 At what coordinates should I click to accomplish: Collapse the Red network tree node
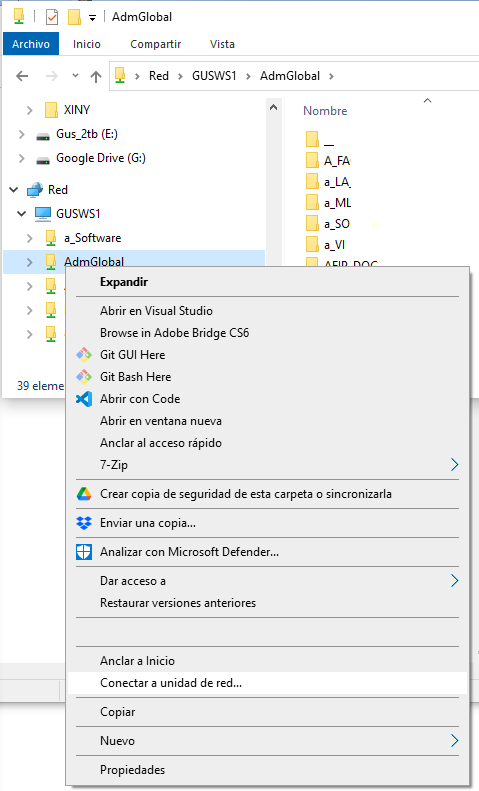click(14, 190)
